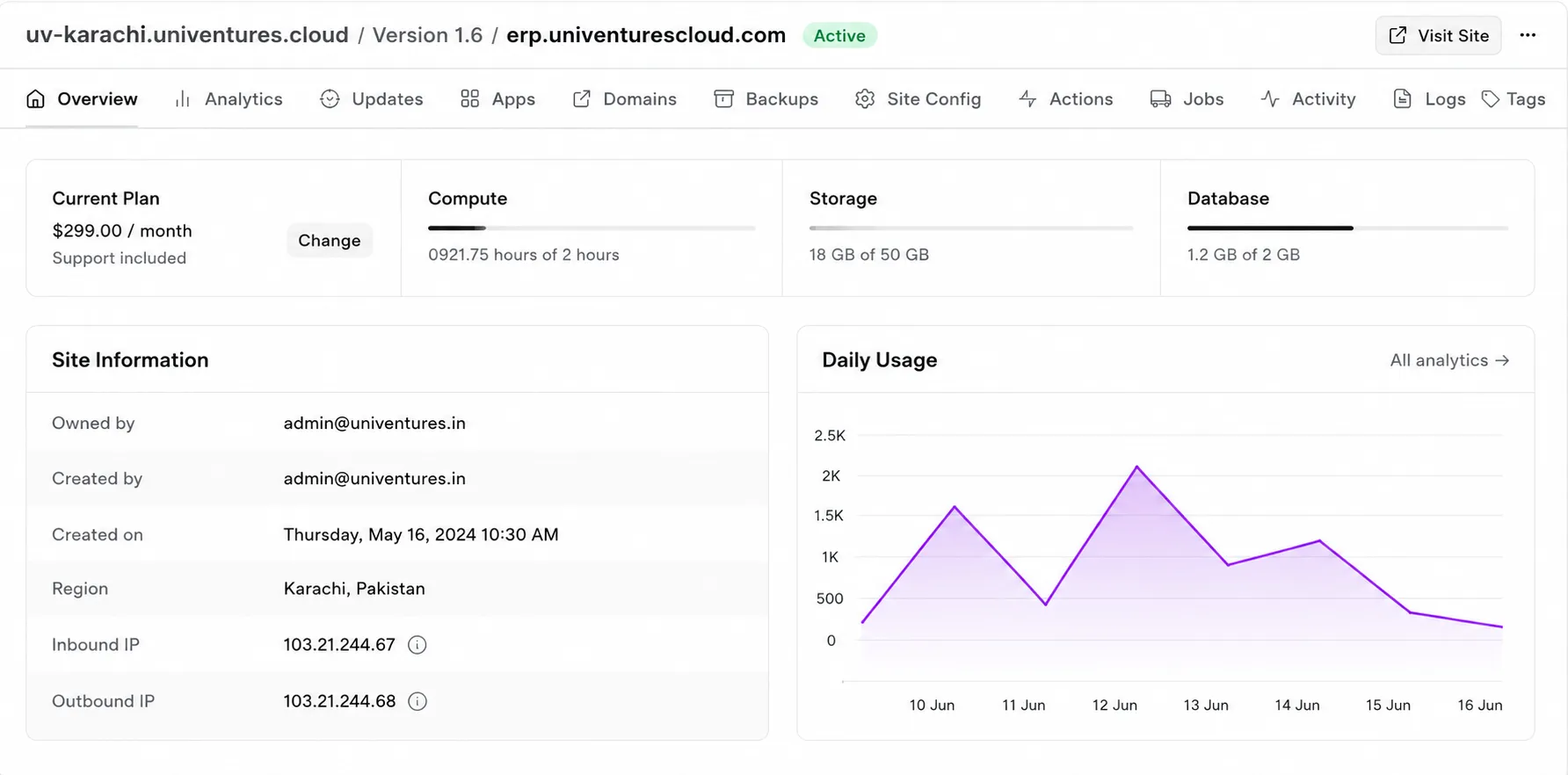Click the Support included text

(120, 258)
